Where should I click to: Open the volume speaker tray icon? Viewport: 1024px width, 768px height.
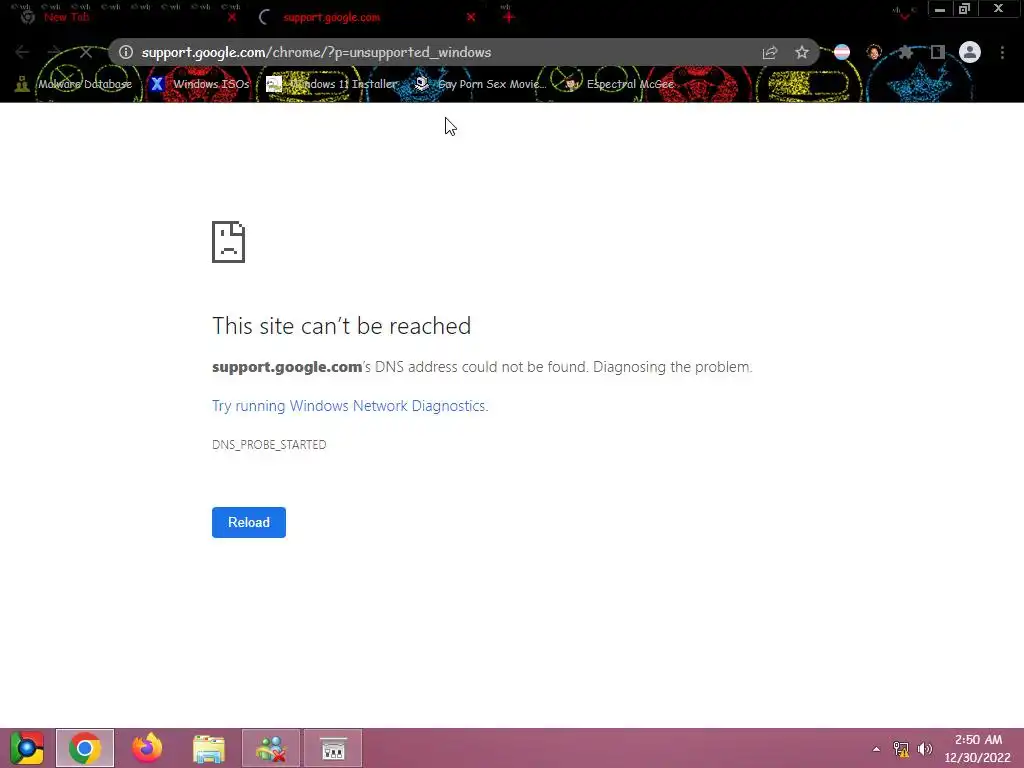coord(925,749)
